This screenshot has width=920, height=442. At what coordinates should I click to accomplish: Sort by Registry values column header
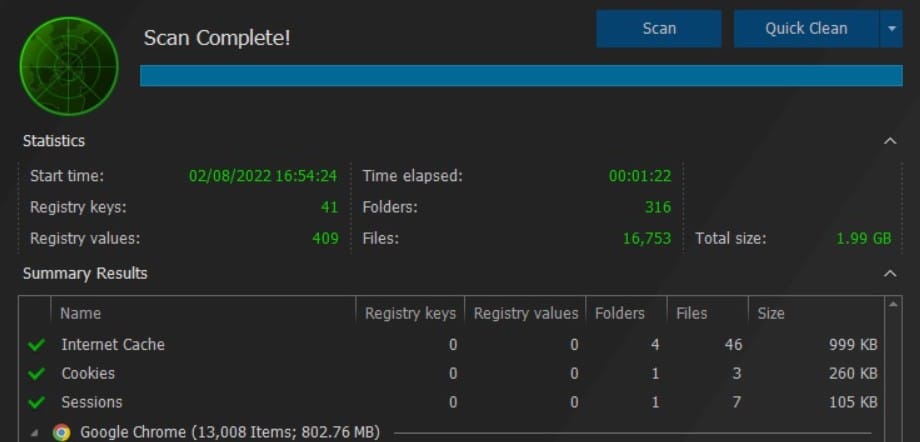point(526,313)
